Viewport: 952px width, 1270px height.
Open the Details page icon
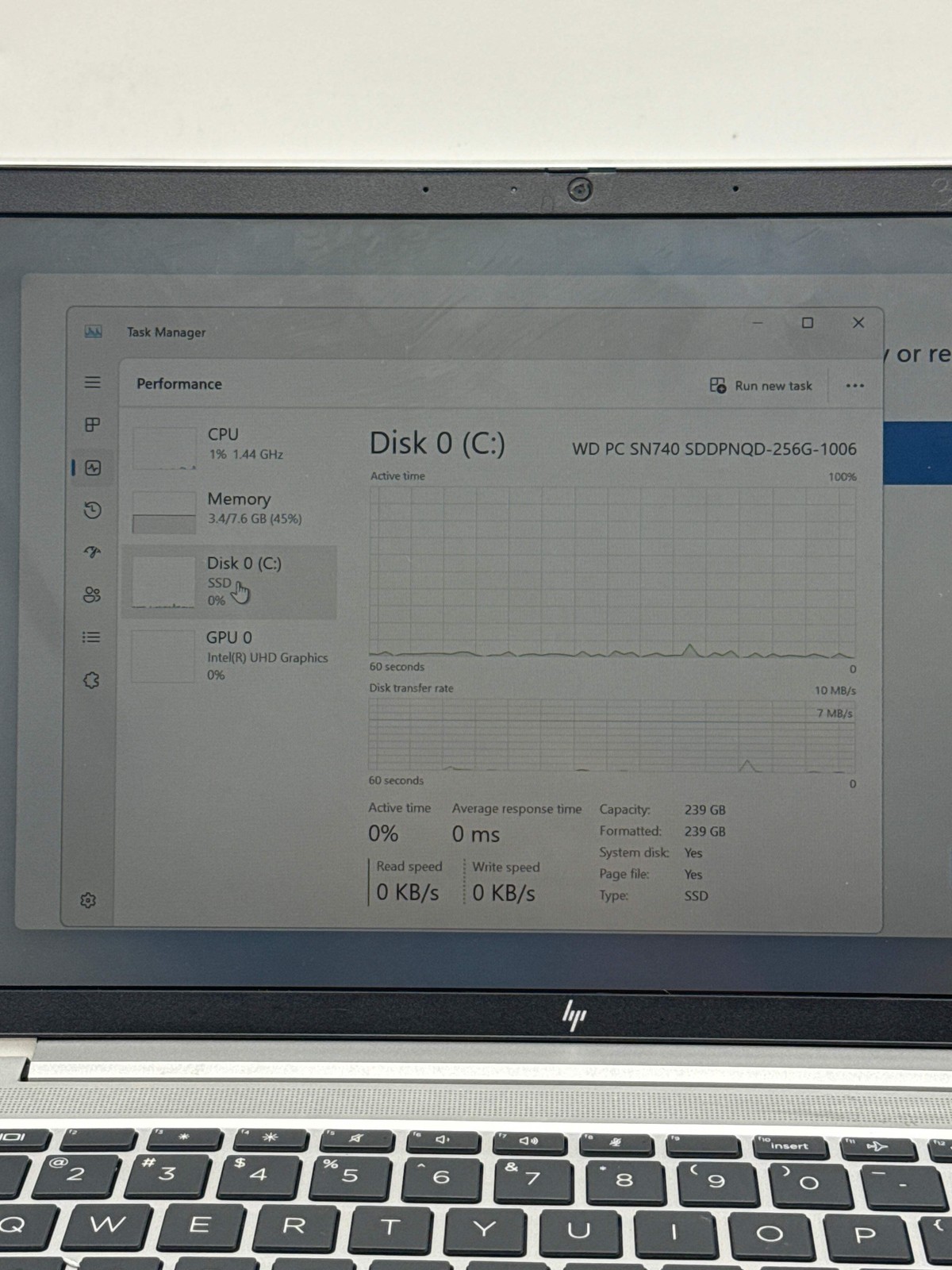coord(92,637)
